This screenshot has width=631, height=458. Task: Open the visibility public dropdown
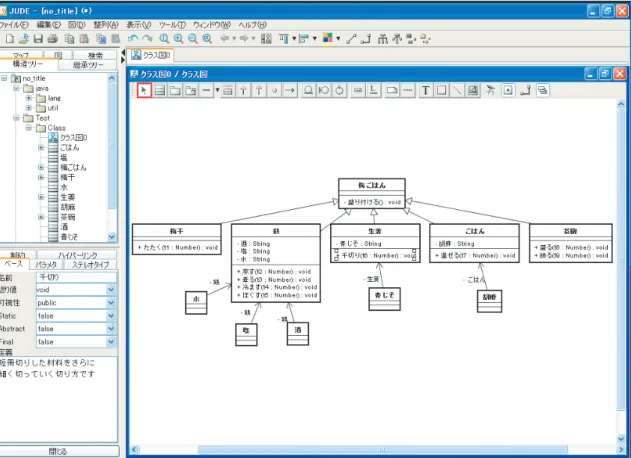coord(111,303)
